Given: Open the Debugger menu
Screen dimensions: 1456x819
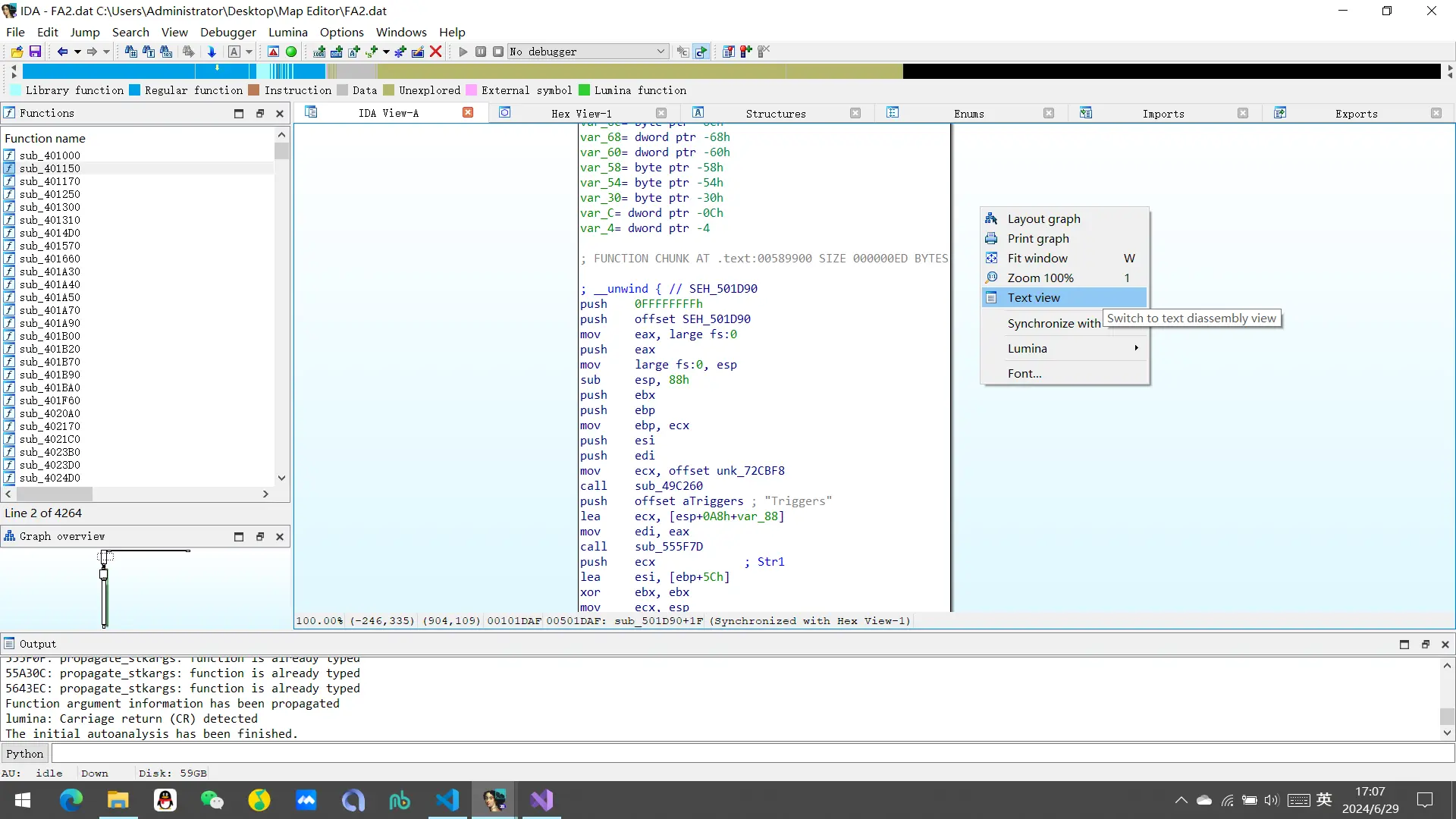Looking at the screenshot, I should [x=227, y=32].
